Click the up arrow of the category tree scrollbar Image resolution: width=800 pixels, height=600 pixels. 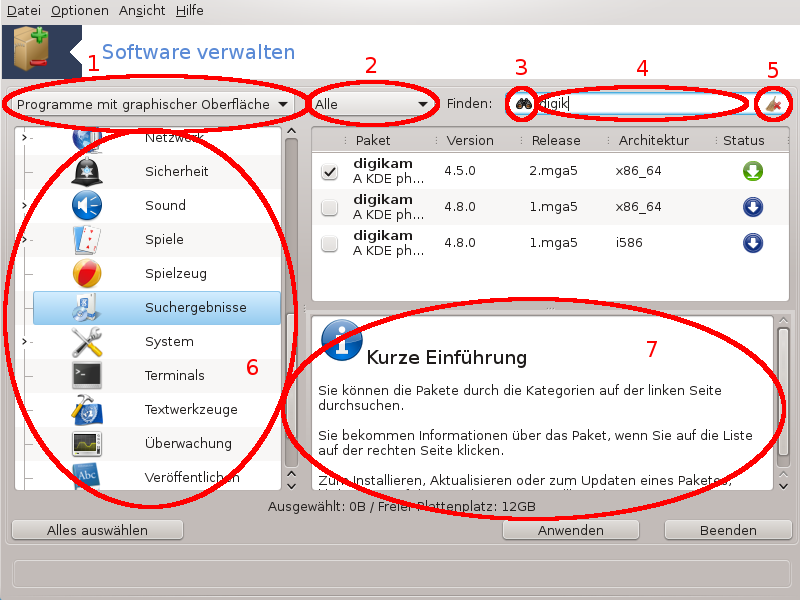click(x=291, y=132)
